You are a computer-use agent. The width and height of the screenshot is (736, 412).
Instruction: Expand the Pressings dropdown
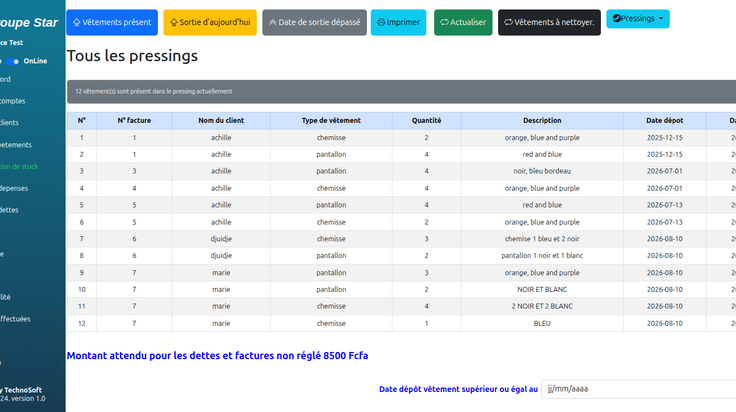point(638,19)
